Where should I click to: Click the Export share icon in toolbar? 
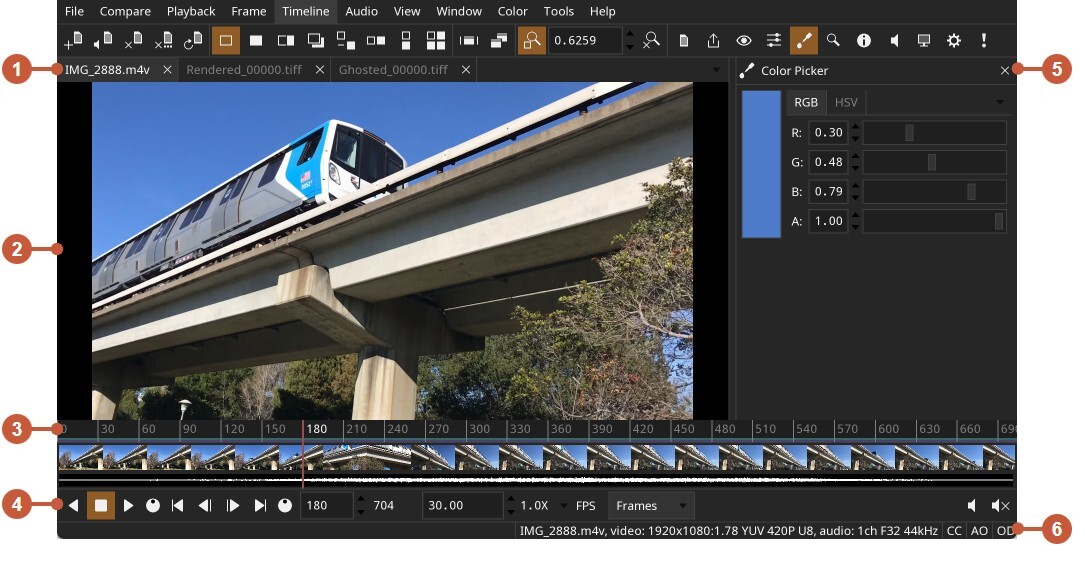(713, 41)
